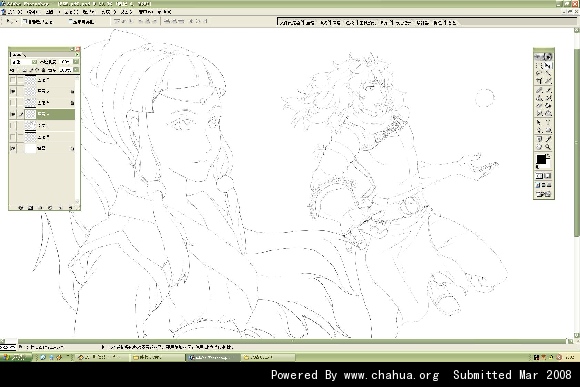This screenshot has height=387, width=580.
Task: Select the Eraser tool
Action: [x=539, y=105]
